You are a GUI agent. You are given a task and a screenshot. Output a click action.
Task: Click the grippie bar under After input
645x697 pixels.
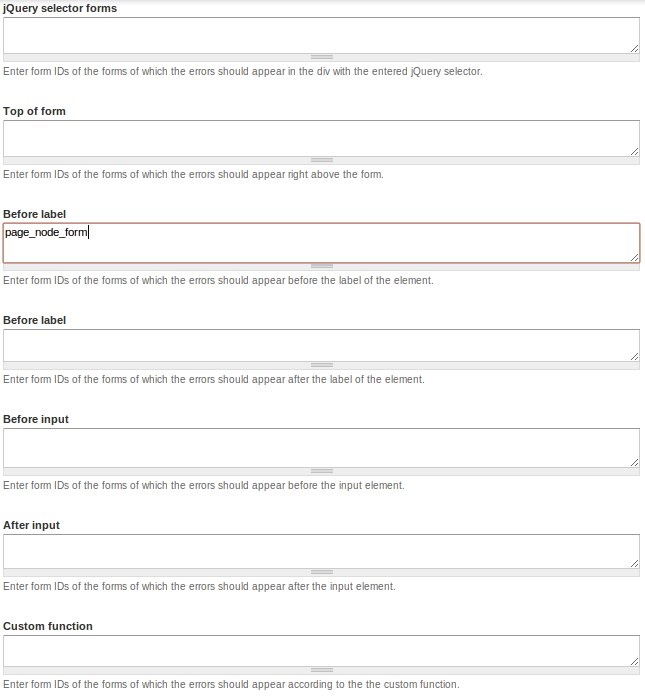[x=321, y=572]
